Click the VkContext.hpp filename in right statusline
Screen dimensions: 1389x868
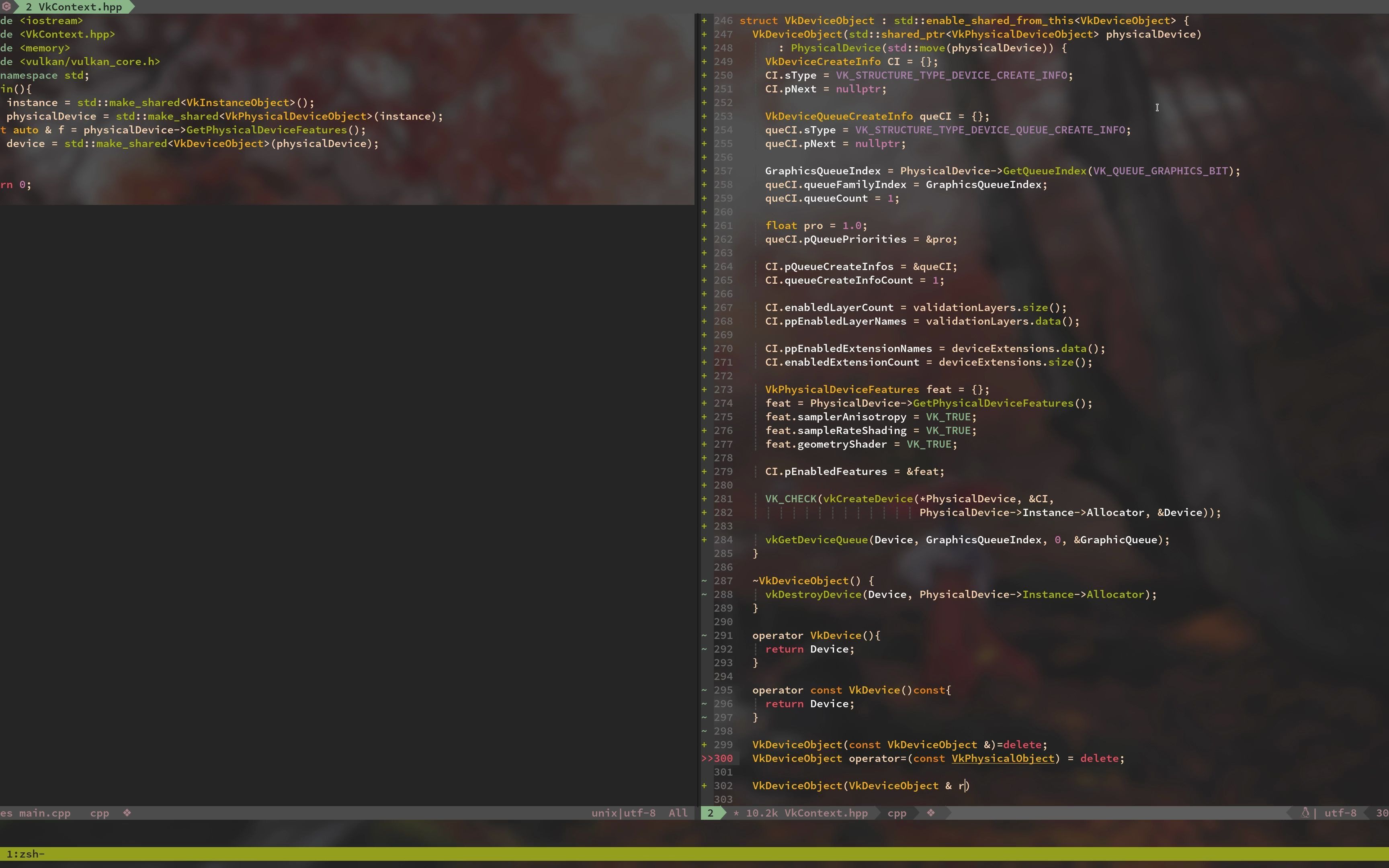point(826,813)
